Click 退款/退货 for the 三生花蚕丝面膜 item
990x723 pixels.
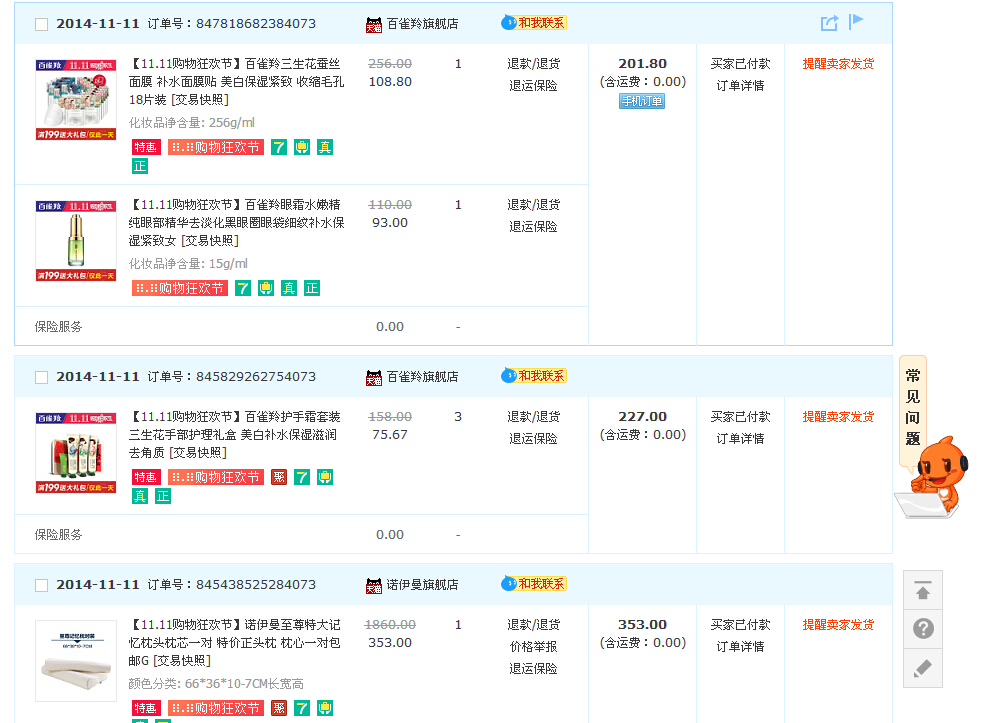534,64
